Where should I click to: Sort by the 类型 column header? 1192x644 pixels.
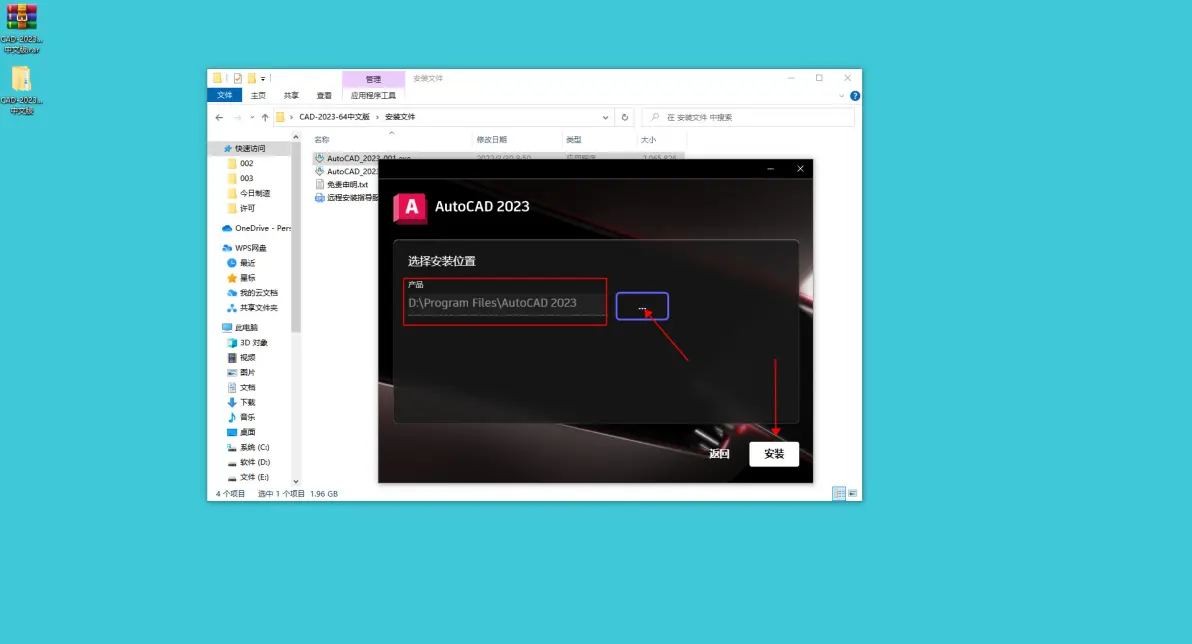[573, 140]
